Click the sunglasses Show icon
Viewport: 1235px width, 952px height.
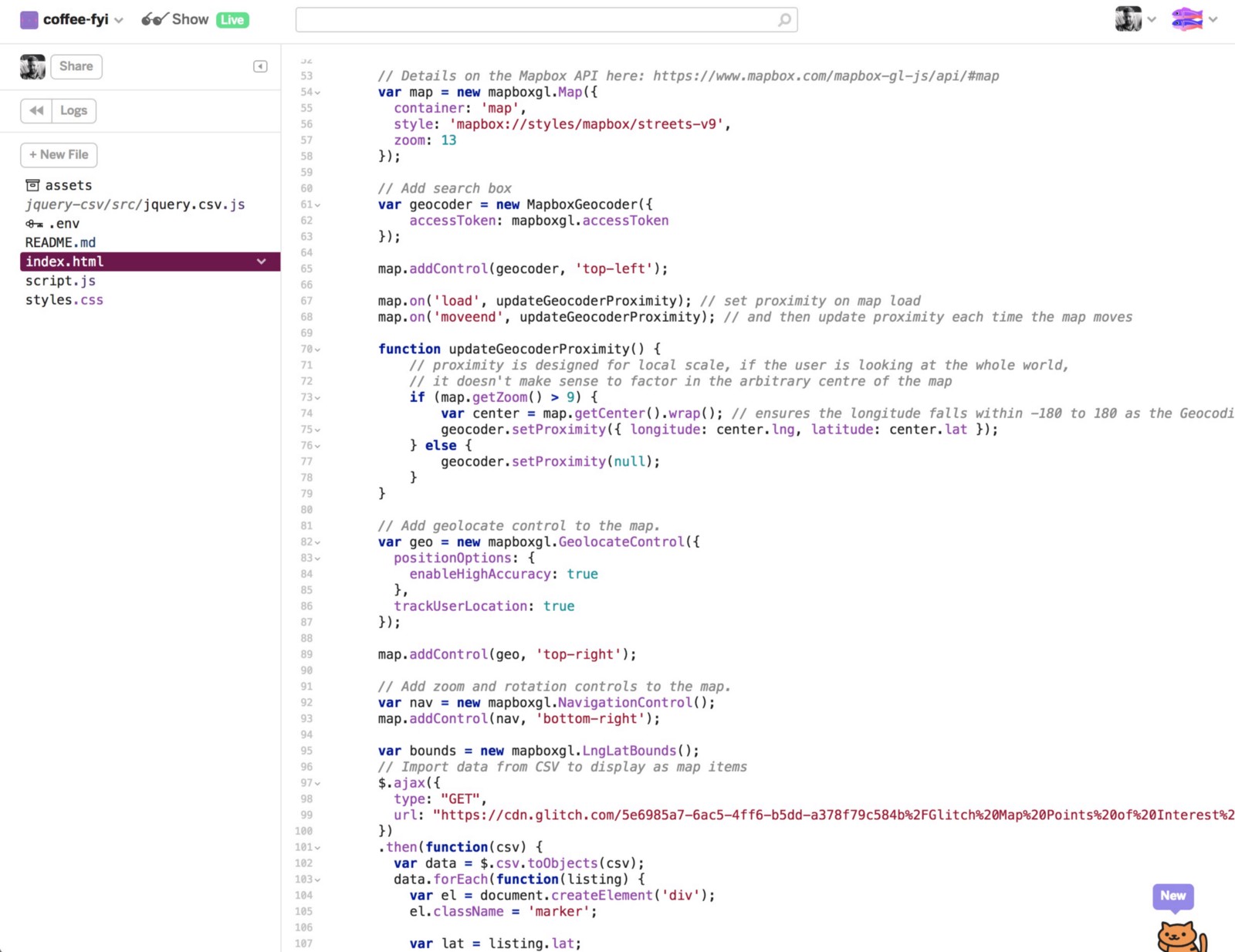(x=154, y=20)
